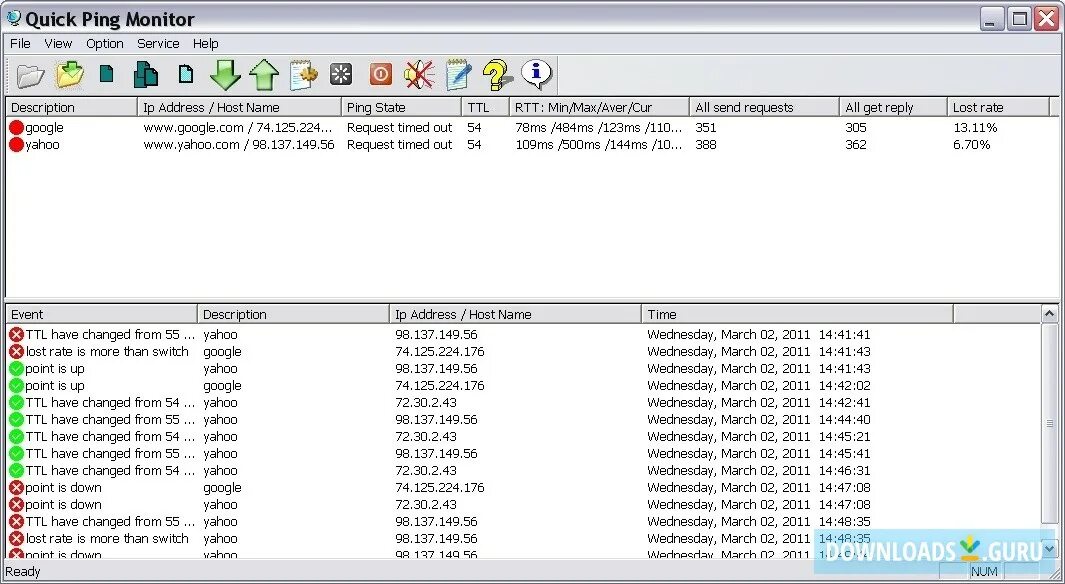Viewport: 1065px width, 584px height.
Task: Click the RTT: Min/Max/Aver/Cur header
Action: coord(600,107)
